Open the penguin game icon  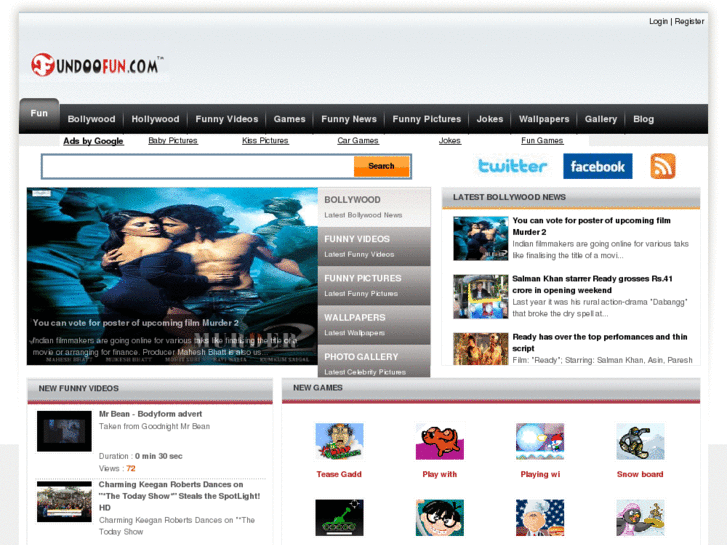click(640, 518)
